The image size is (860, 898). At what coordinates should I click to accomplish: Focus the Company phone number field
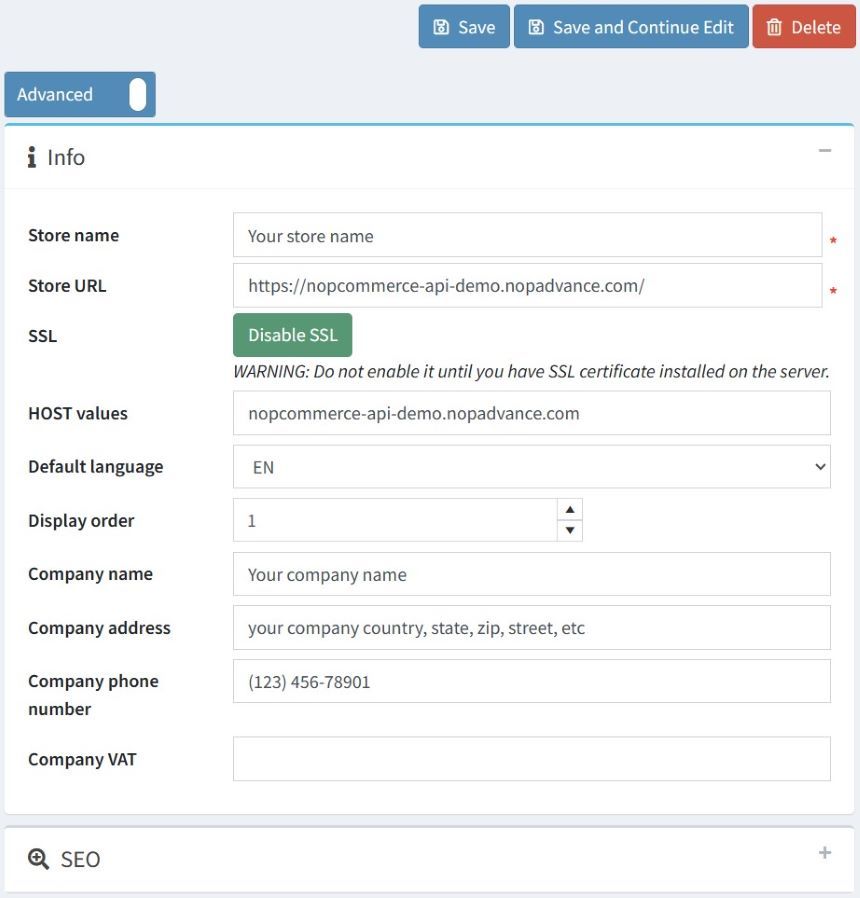[x=531, y=682]
